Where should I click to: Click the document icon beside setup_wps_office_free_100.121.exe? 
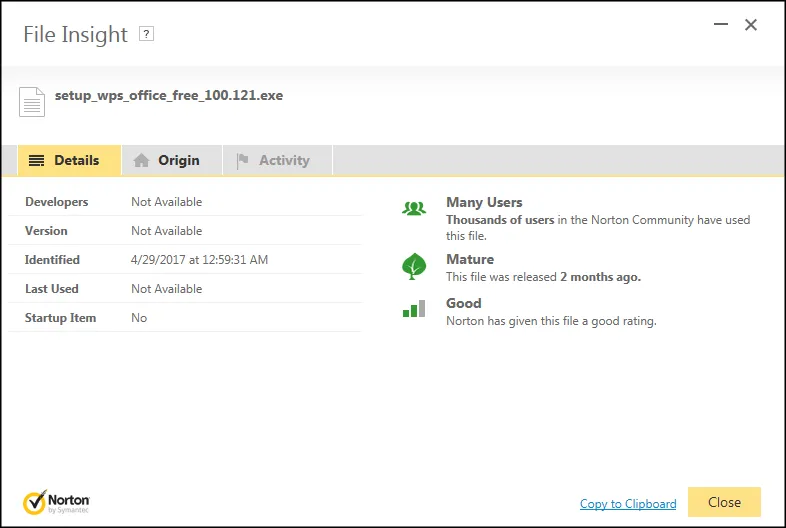pos(32,102)
